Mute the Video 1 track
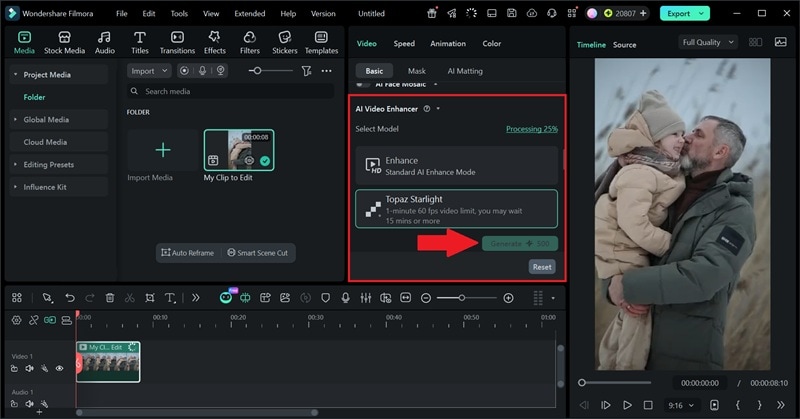 (x=30, y=368)
